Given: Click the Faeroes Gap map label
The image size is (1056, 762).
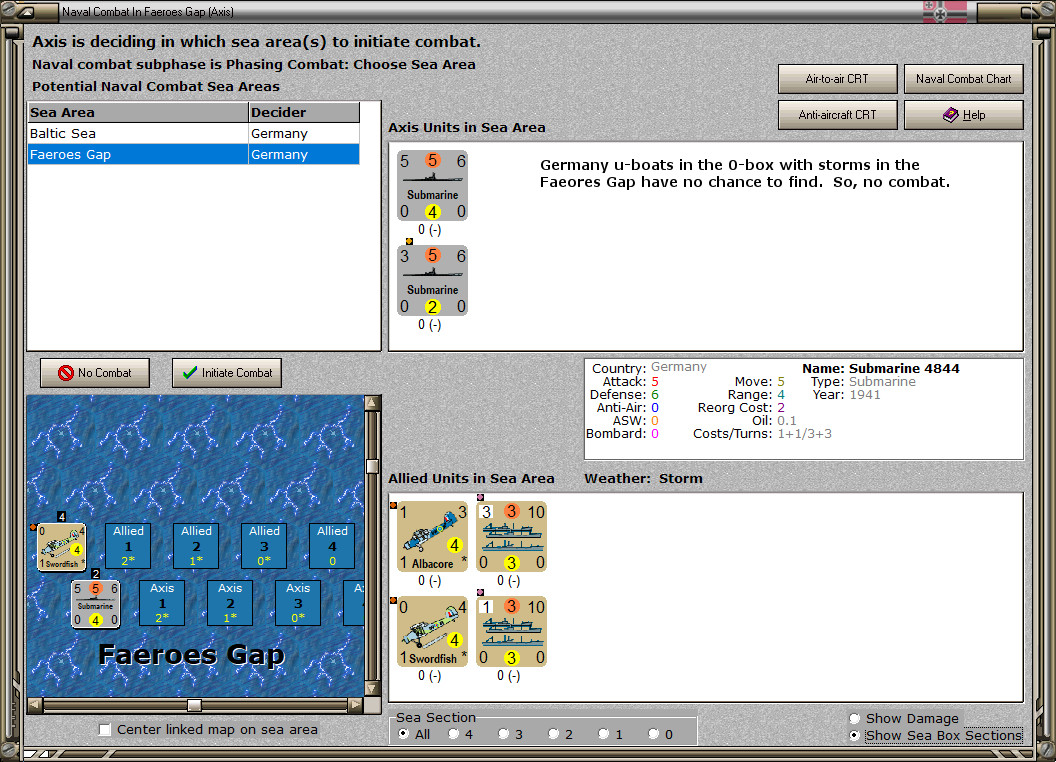Looking at the screenshot, I should pyautogui.click(x=191, y=655).
